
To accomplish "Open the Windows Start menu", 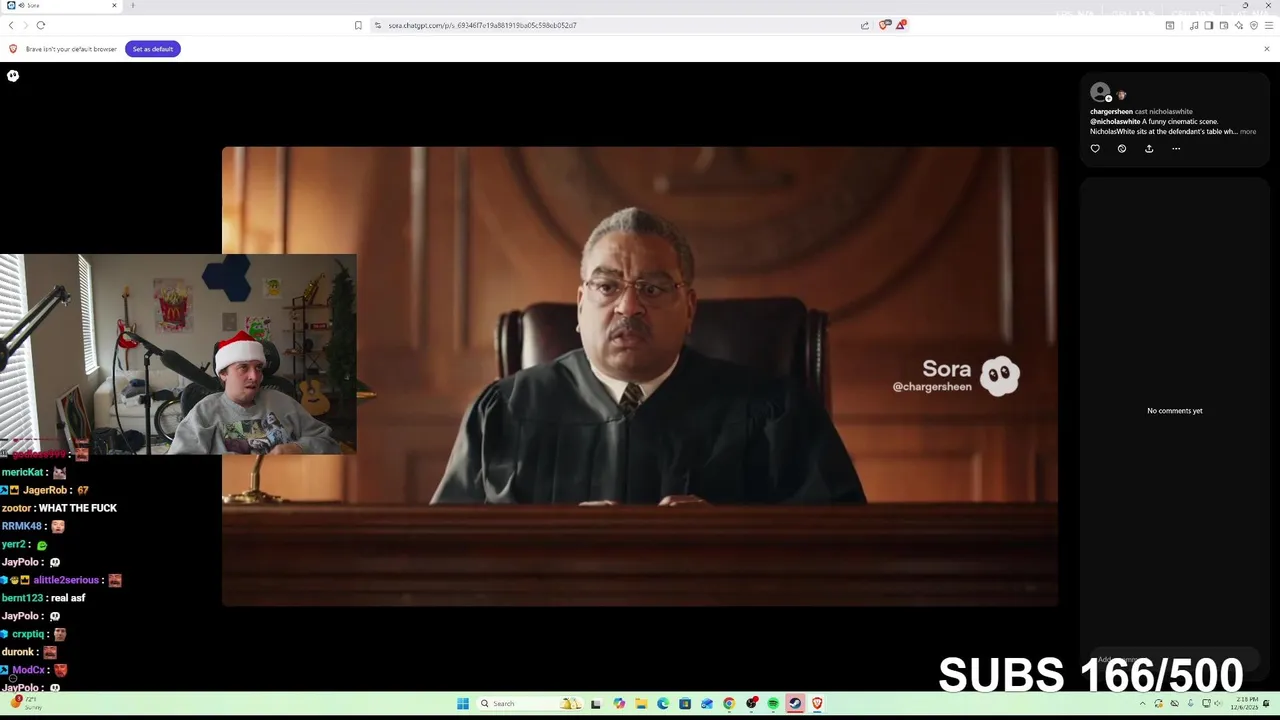I will pyautogui.click(x=463, y=703).
